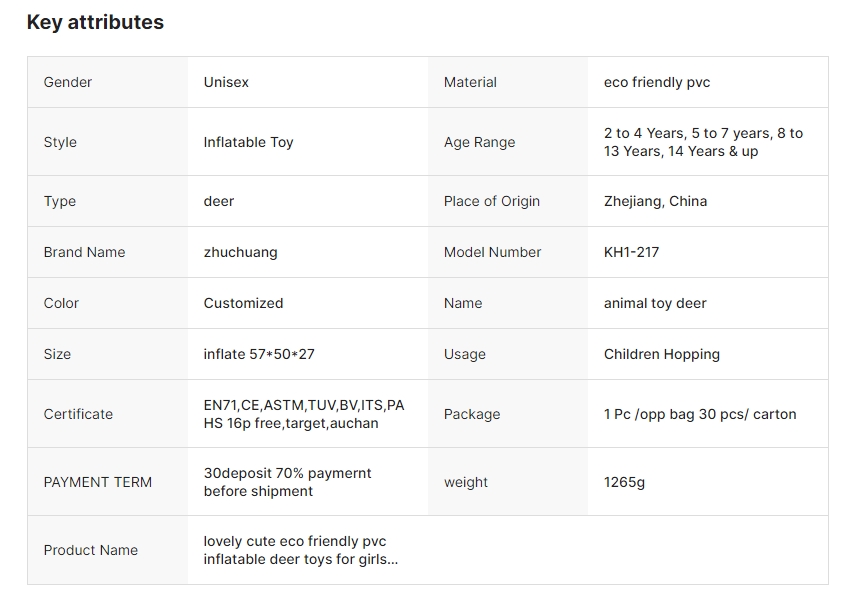
Task: Click the zhuchuang brand name value
Action: [240, 252]
